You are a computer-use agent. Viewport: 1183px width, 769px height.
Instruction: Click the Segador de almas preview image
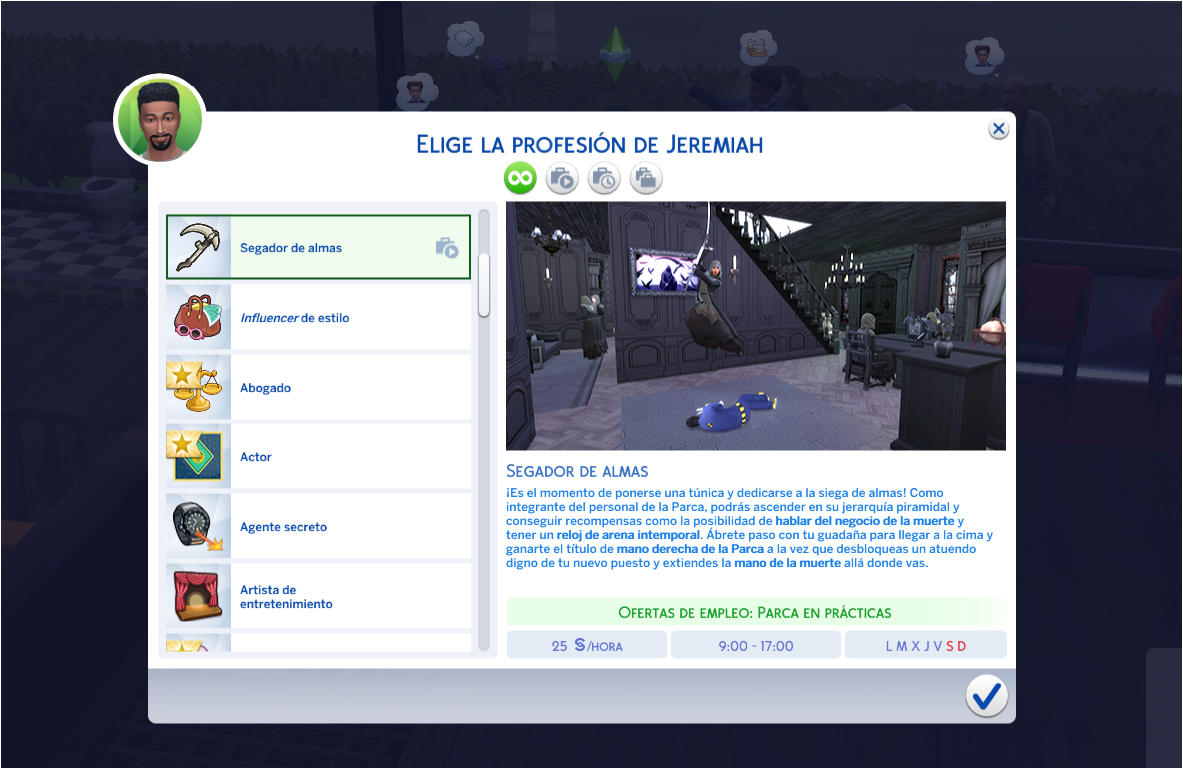[755, 326]
